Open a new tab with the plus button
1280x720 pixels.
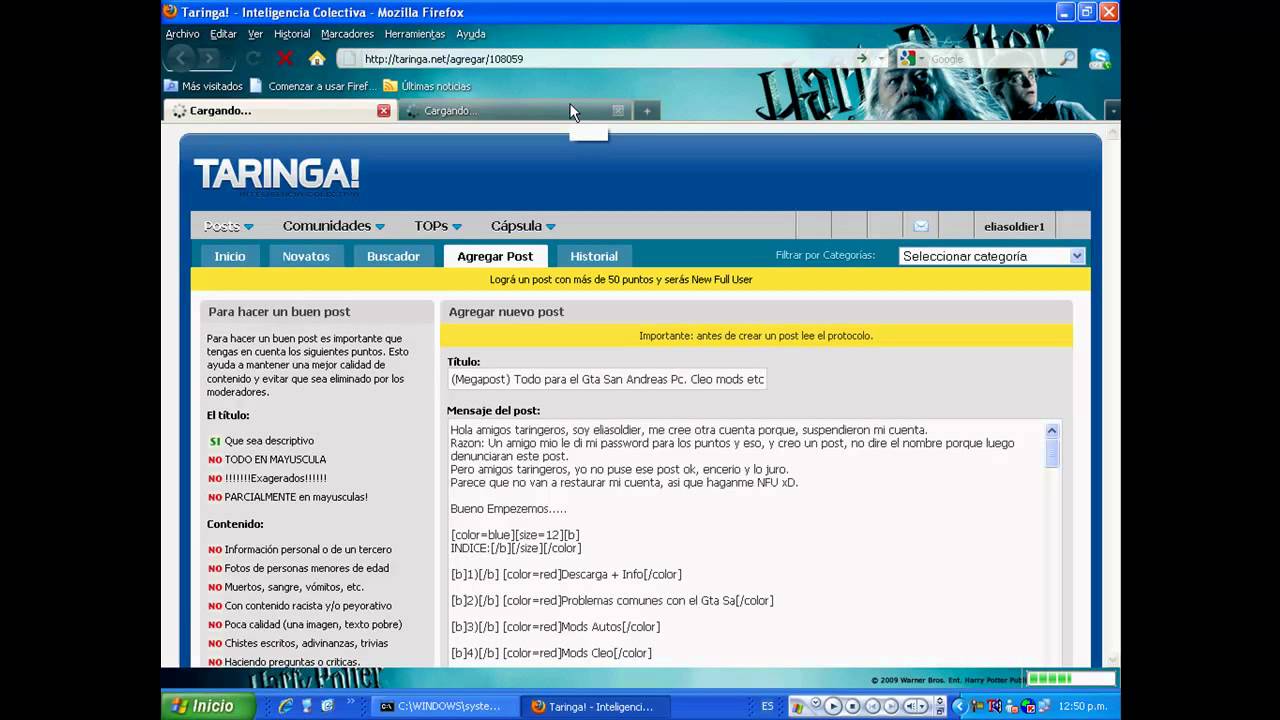pyautogui.click(x=647, y=111)
